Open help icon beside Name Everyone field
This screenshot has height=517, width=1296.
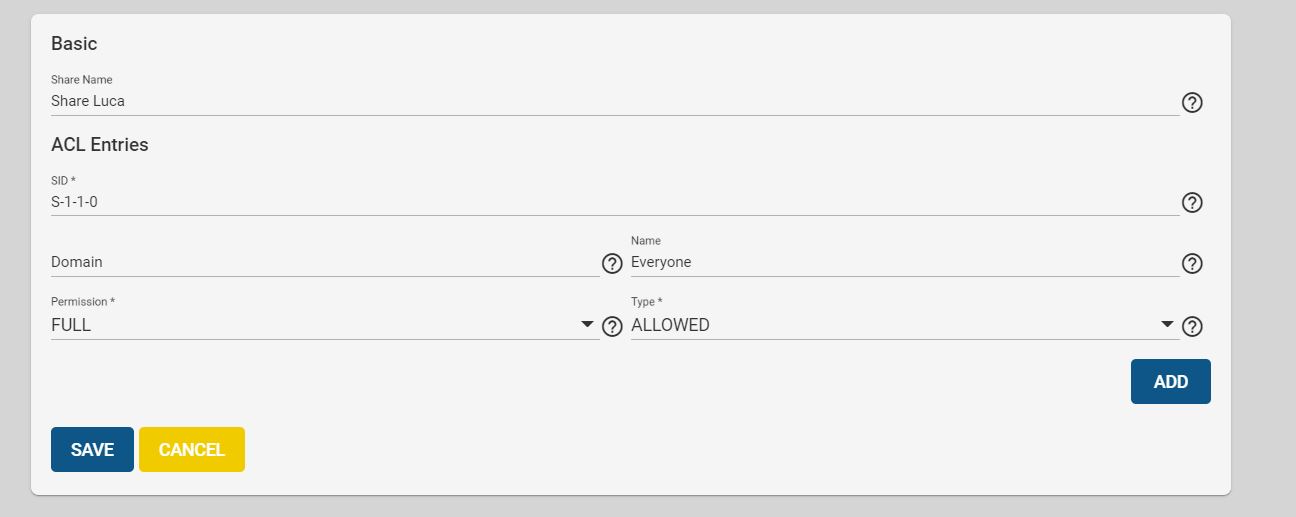tap(1192, 264)
